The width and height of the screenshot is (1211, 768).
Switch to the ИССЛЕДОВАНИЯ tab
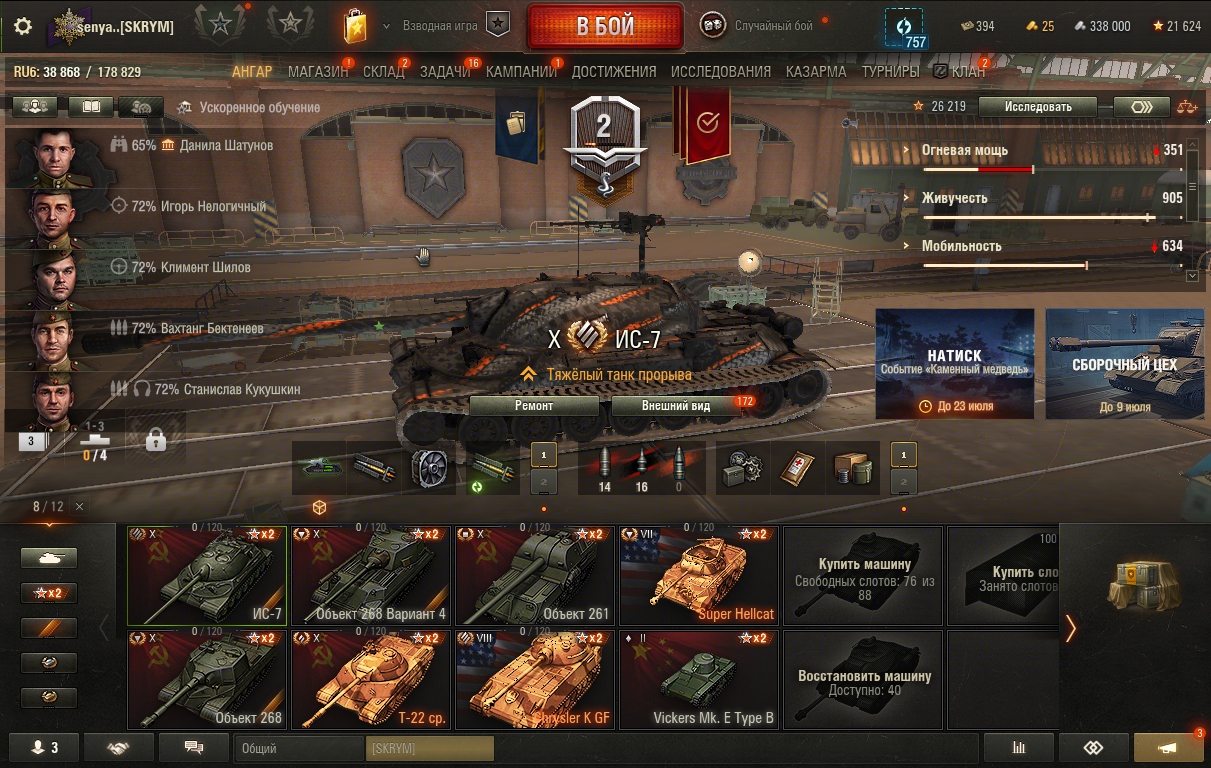click(x=721, y=71)
